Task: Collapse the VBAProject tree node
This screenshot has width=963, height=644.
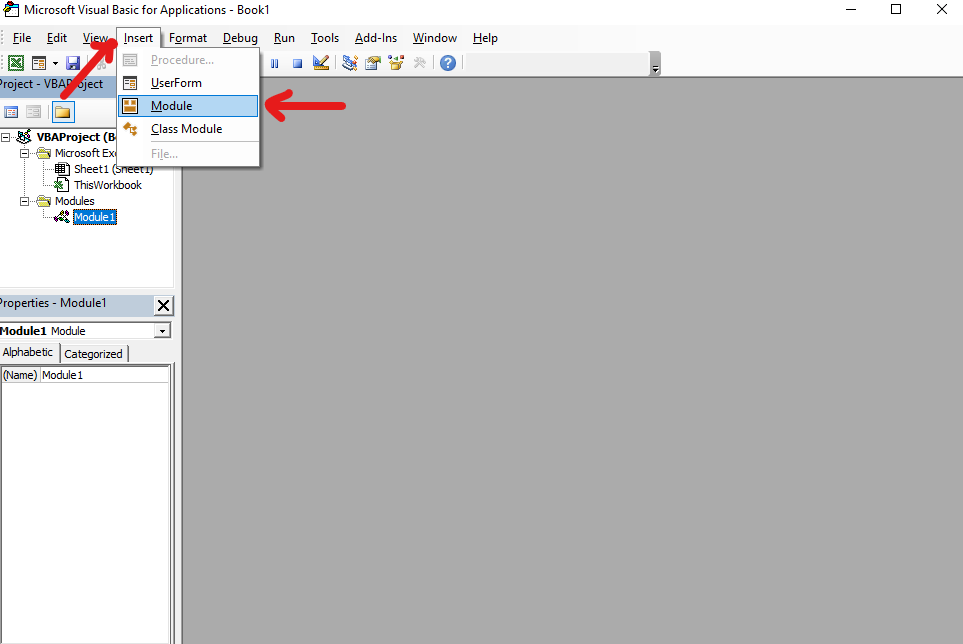Action: coord(7,137)
